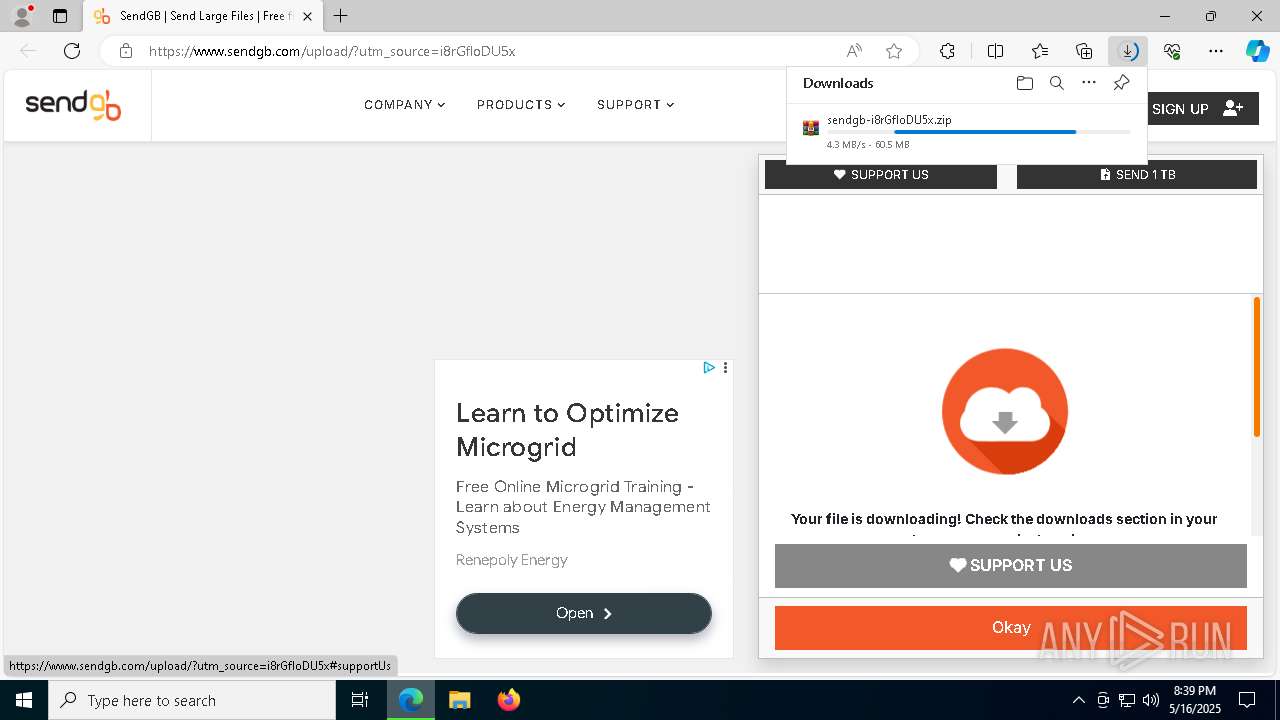Add this page to favorites star

pos(894,51)
